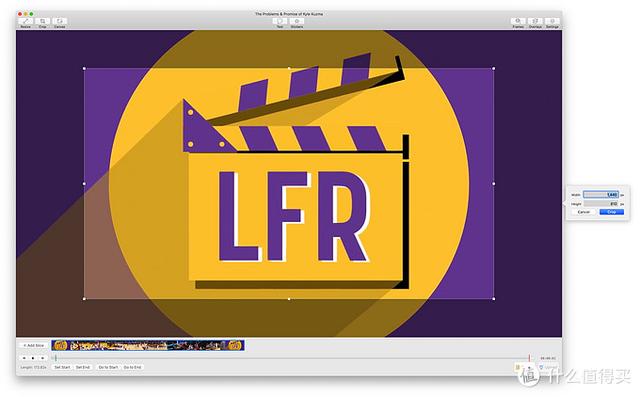
Task: Click the Set End button
Action: point(83,367)
